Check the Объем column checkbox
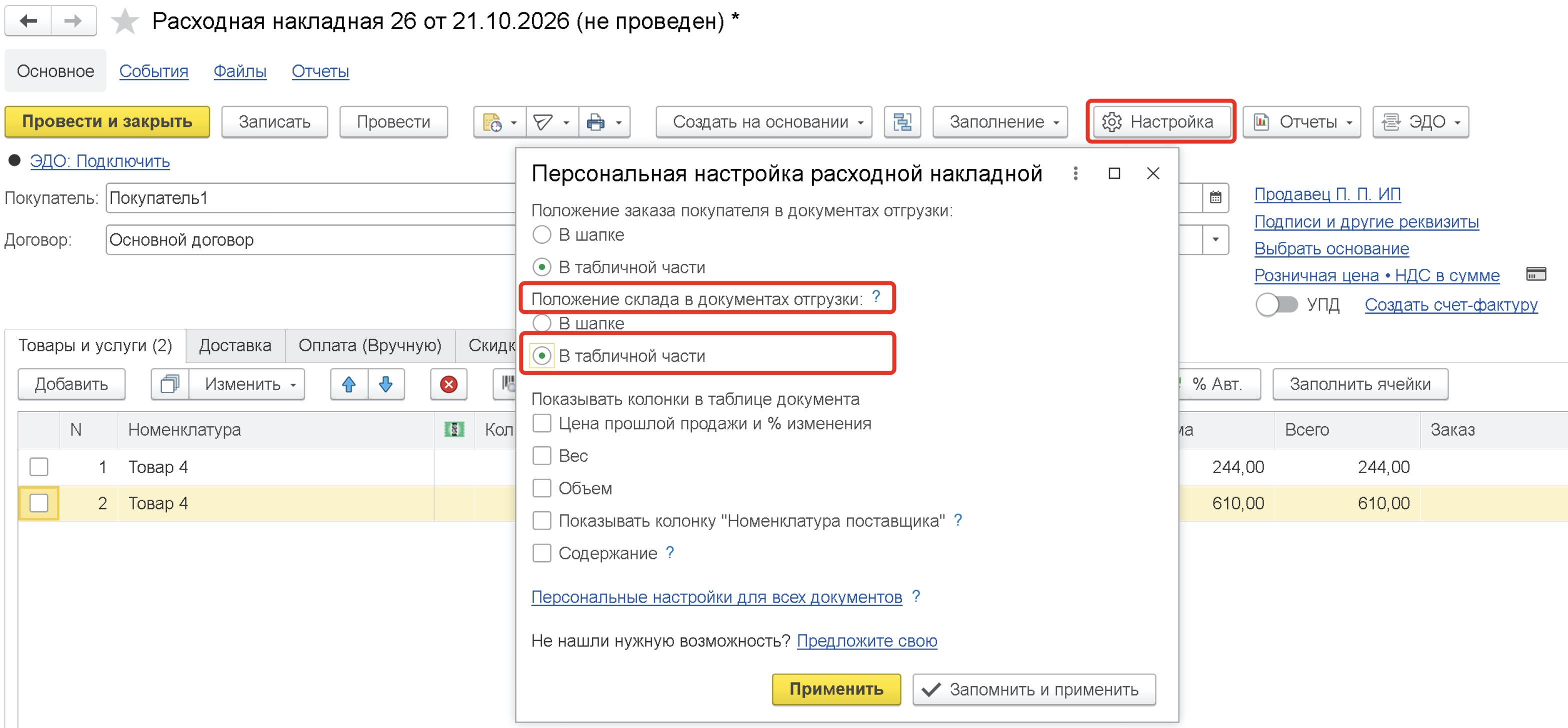Viewport: 1568px width, 728px height. tap(541, 488)
